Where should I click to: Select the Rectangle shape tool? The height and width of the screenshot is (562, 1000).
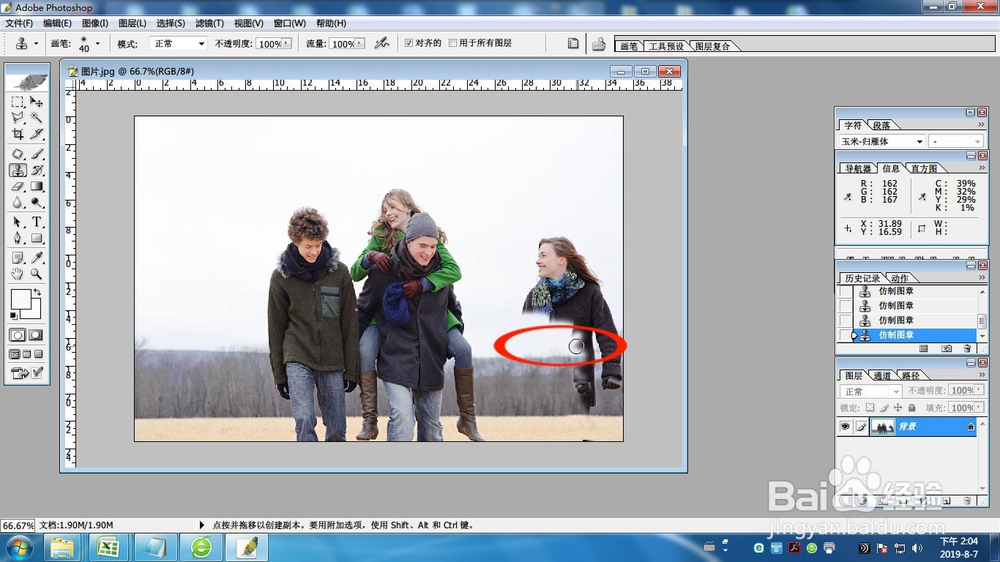click(37, 238)
